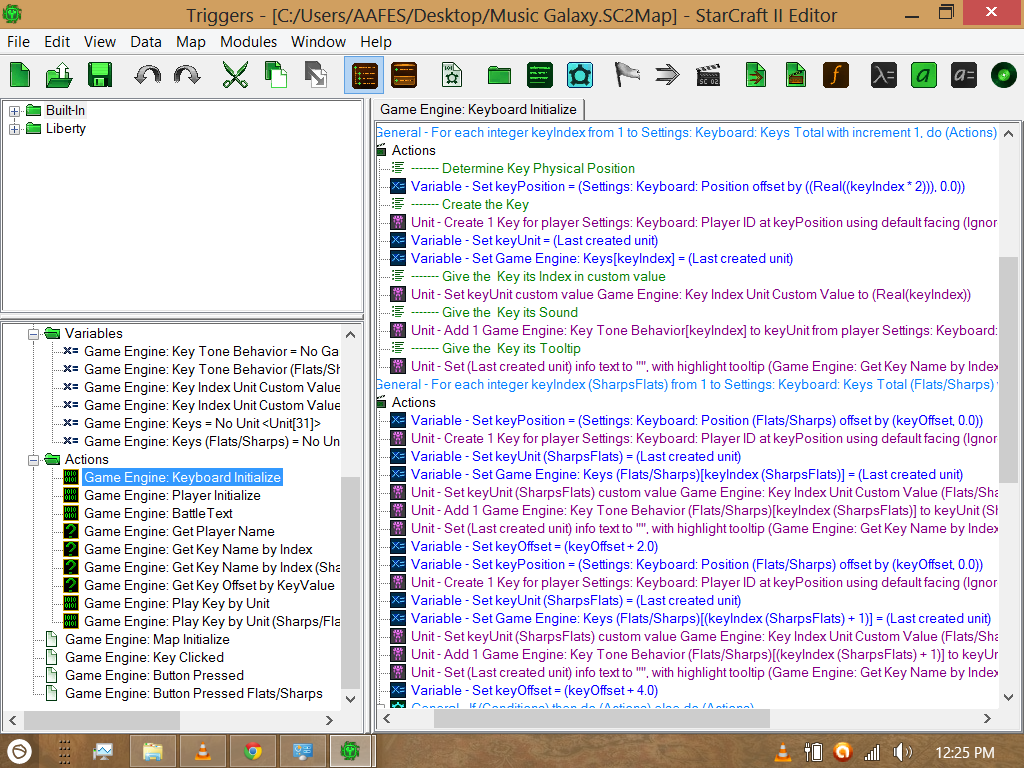Click the blue gear element icon
This screenshot has height=768, width=1024.
pos(580,75)
